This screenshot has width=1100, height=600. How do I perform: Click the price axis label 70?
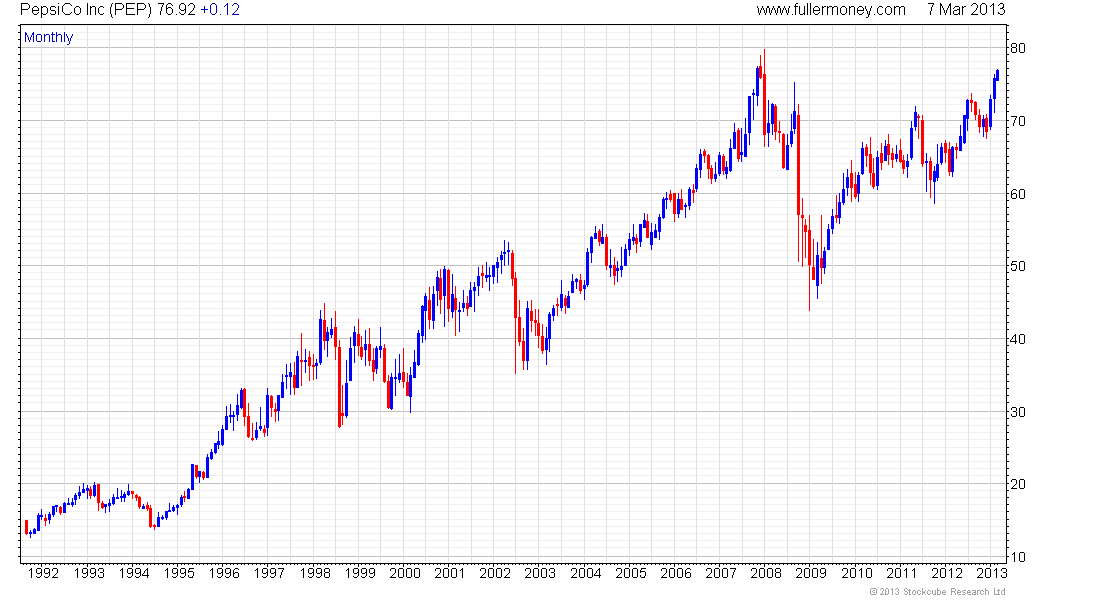(1018, 121)
